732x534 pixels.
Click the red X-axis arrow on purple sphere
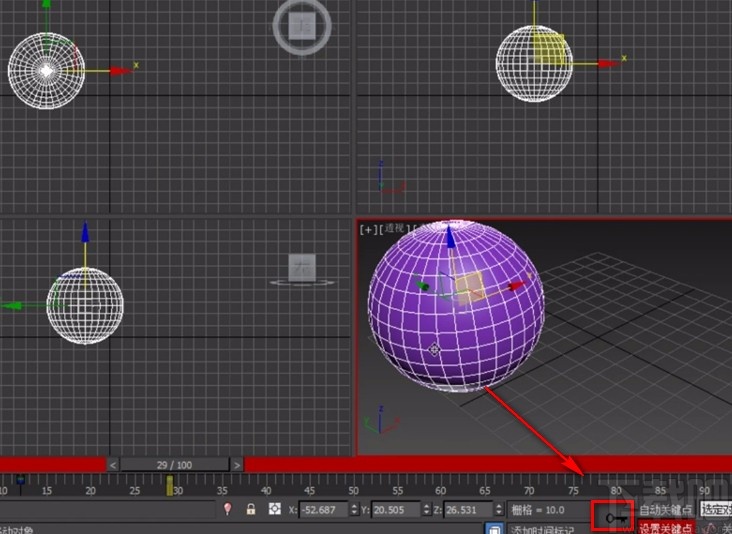tap(516, 285)
